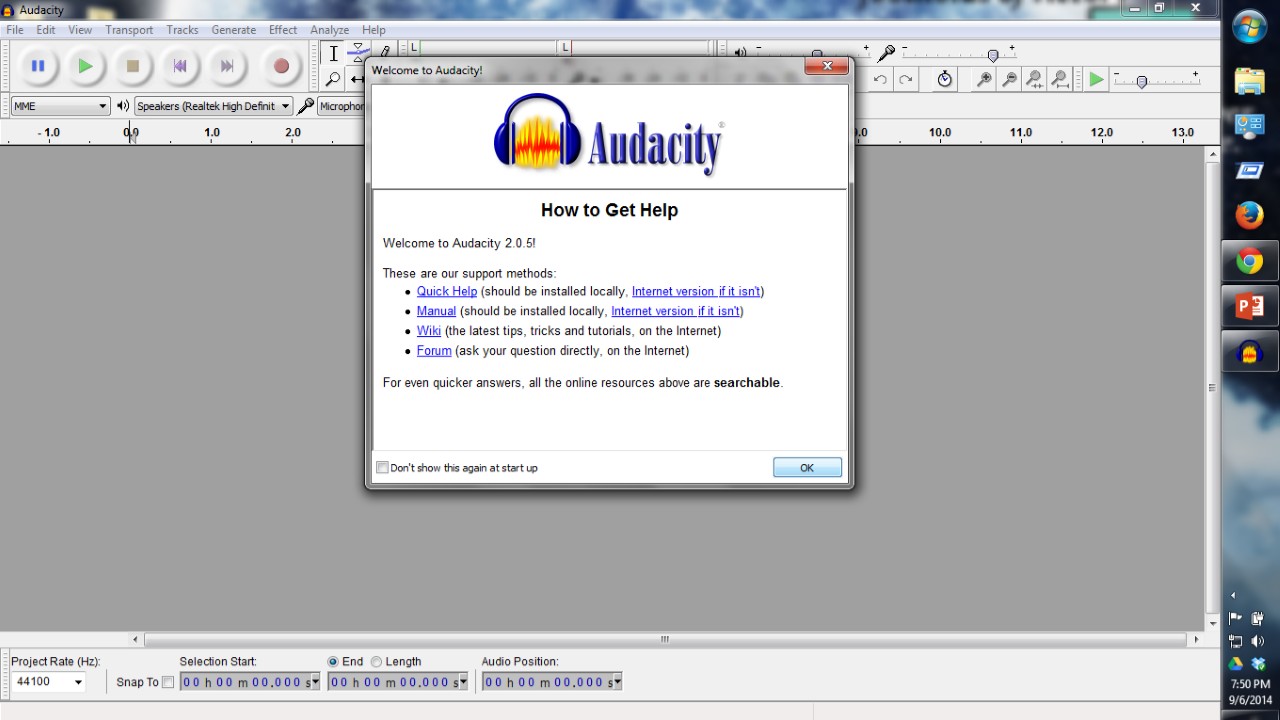Click the green Play-at-speed button
This screenshot has height=720, width=1280.
[1097, 79]
